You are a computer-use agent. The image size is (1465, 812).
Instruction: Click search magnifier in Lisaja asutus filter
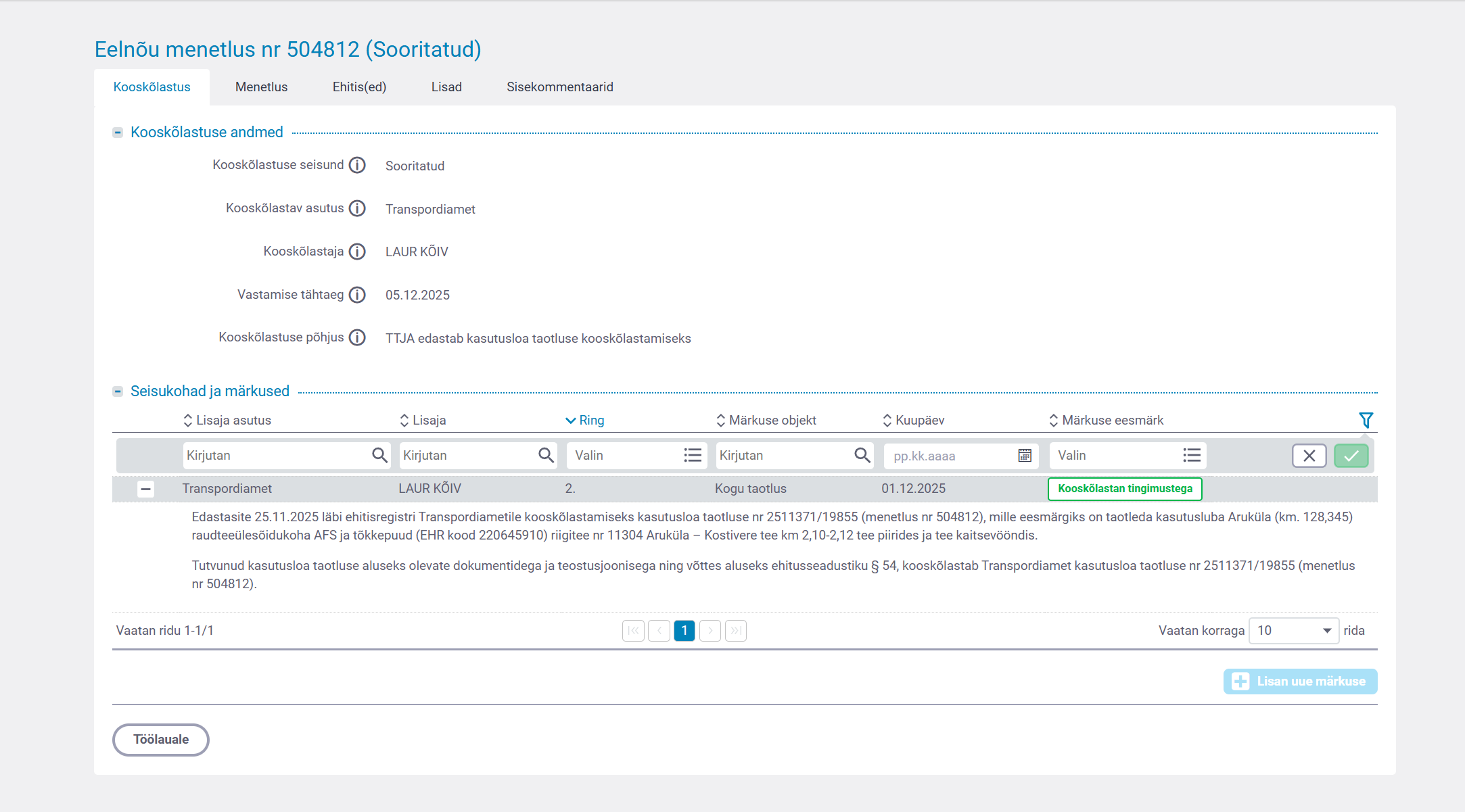(x=379, y=455)
